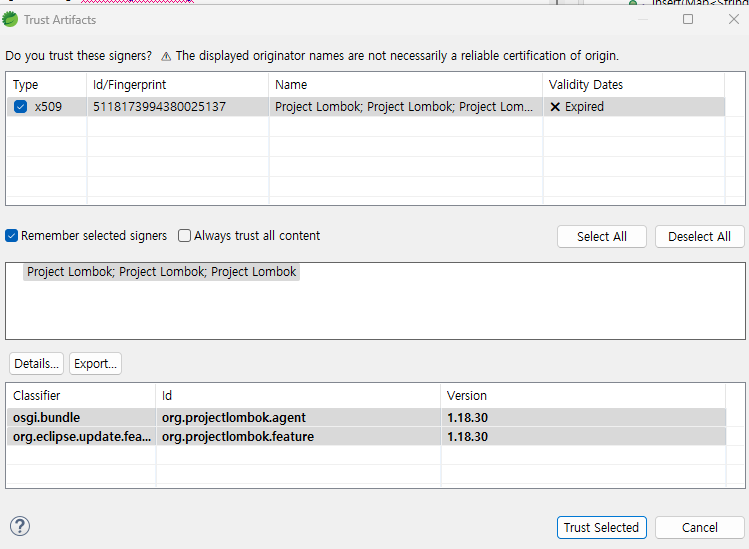The width and height of the screenshot is (749, 549).
Task: Click the Id column header in artifacts table
Action: 298,396
